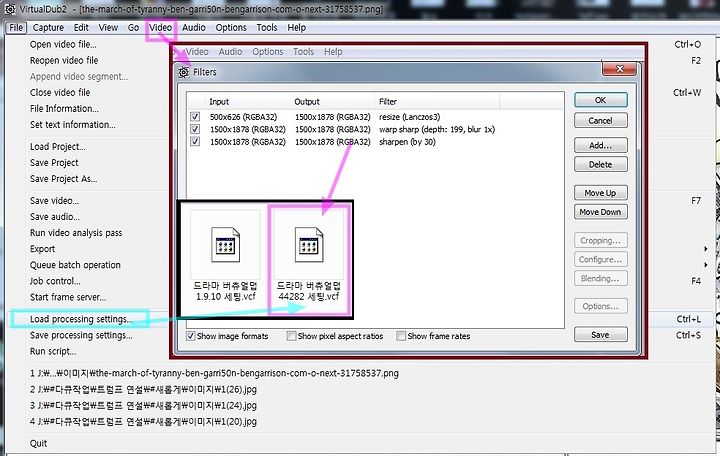Uncheck Show image formats
The image size is (720, 456).
click(191, 336)
